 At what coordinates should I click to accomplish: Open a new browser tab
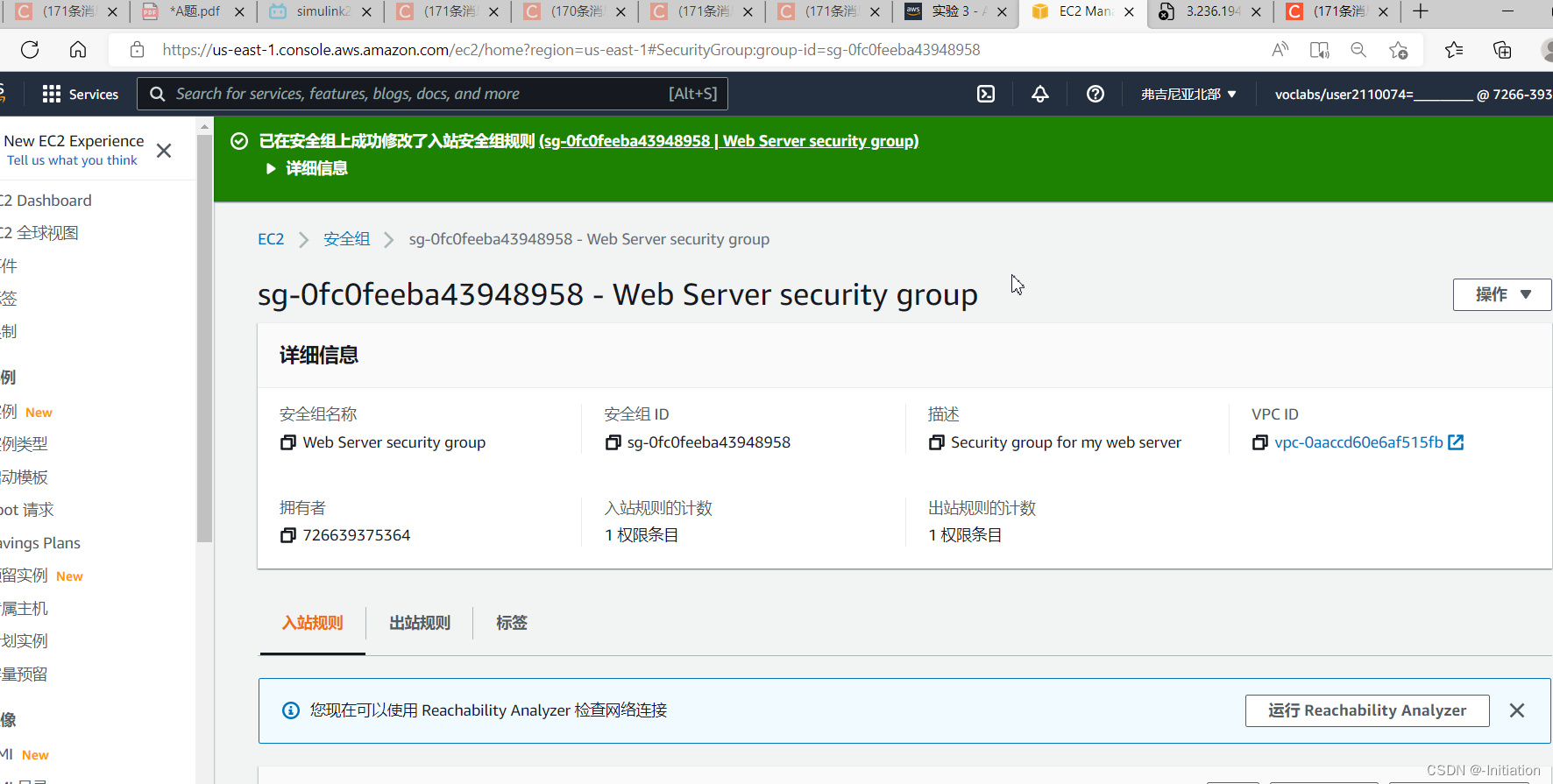[x=1421, y=11]
